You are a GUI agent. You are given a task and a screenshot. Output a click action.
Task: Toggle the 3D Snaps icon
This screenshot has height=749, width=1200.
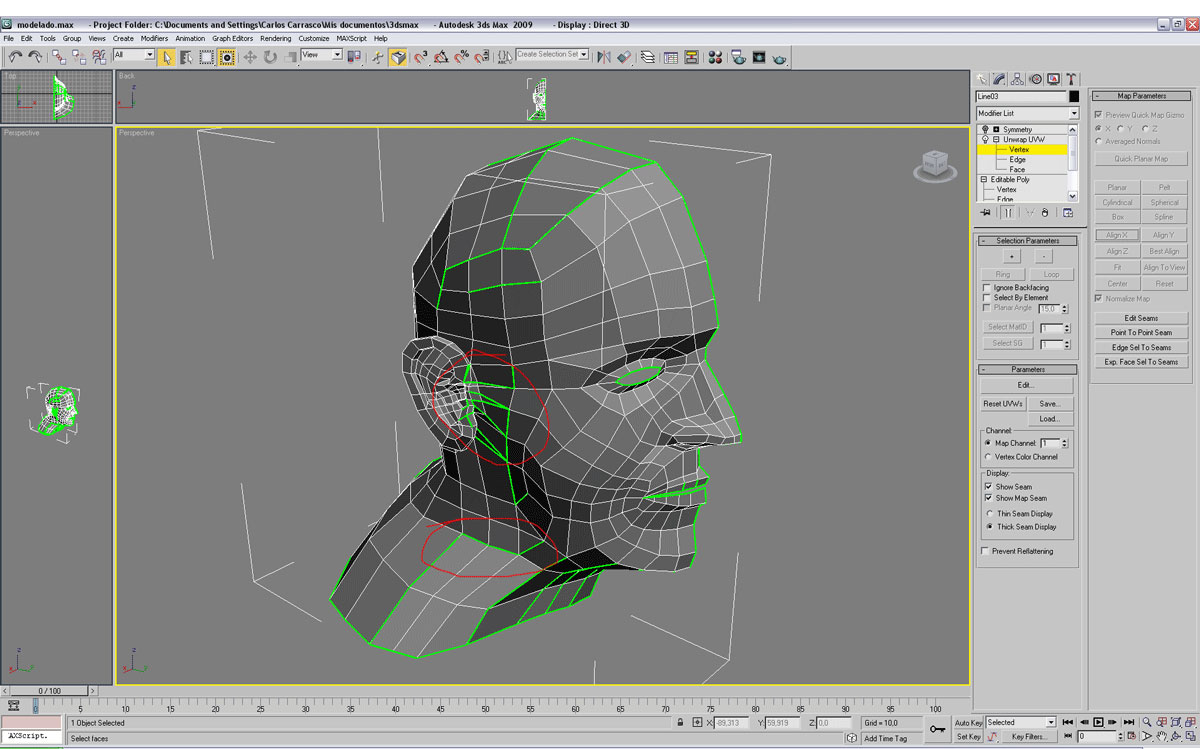[x=421, y=57]
